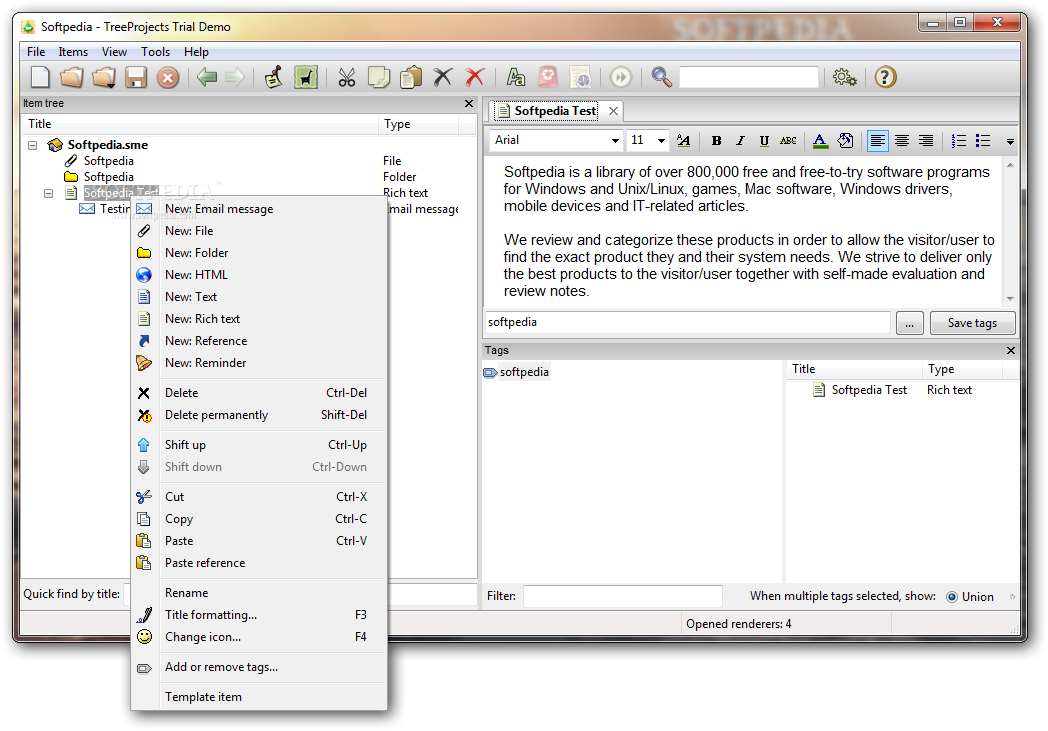Click the Paste clipboard toolbar icon
The image size is (1048, 731).
(411, 78)
